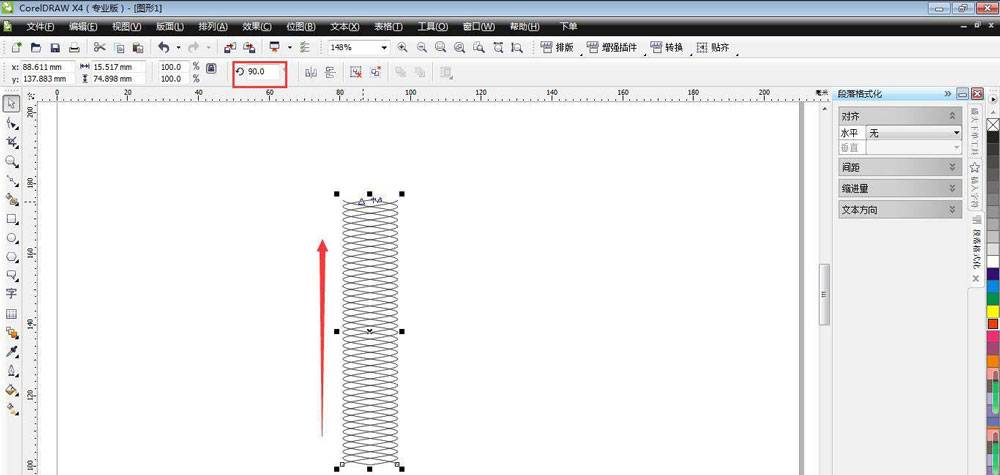Click the mirror horizontally button
Screen dimensions: 1000x475
pyautogui.click(x=310, y=72)
